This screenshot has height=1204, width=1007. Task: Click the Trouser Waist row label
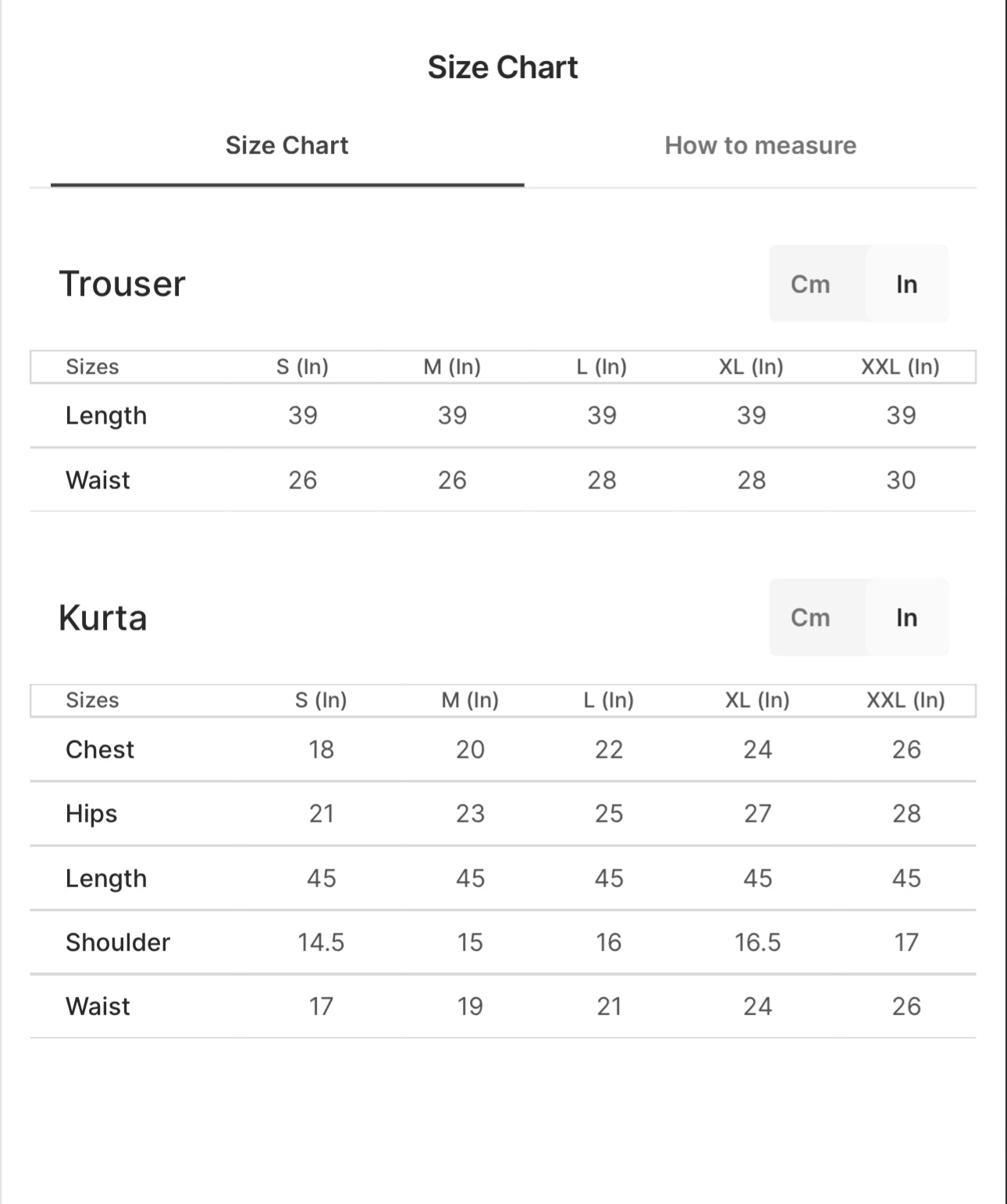tap(98, 480)
